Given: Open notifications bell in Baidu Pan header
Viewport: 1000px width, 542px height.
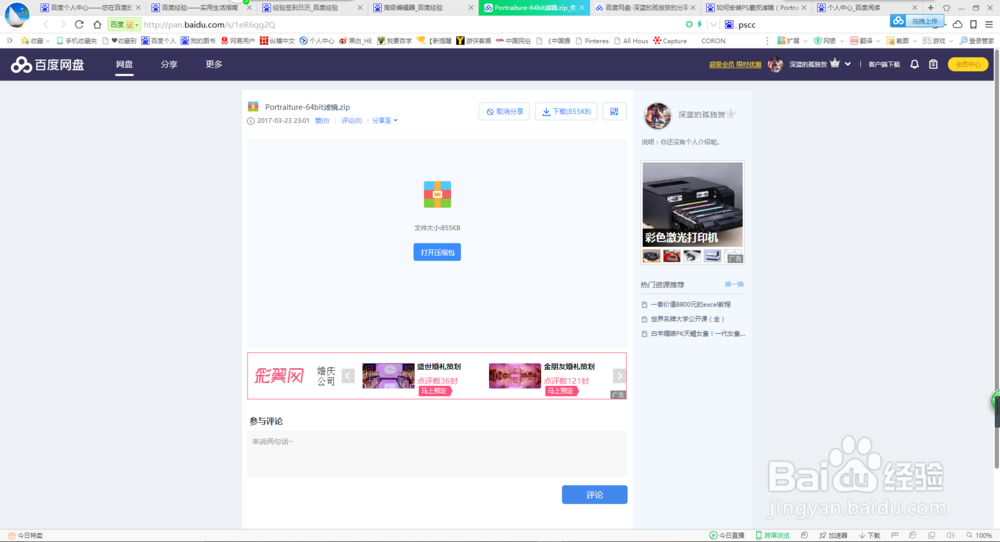Looking at the screenshot, I should pos(915,64).
